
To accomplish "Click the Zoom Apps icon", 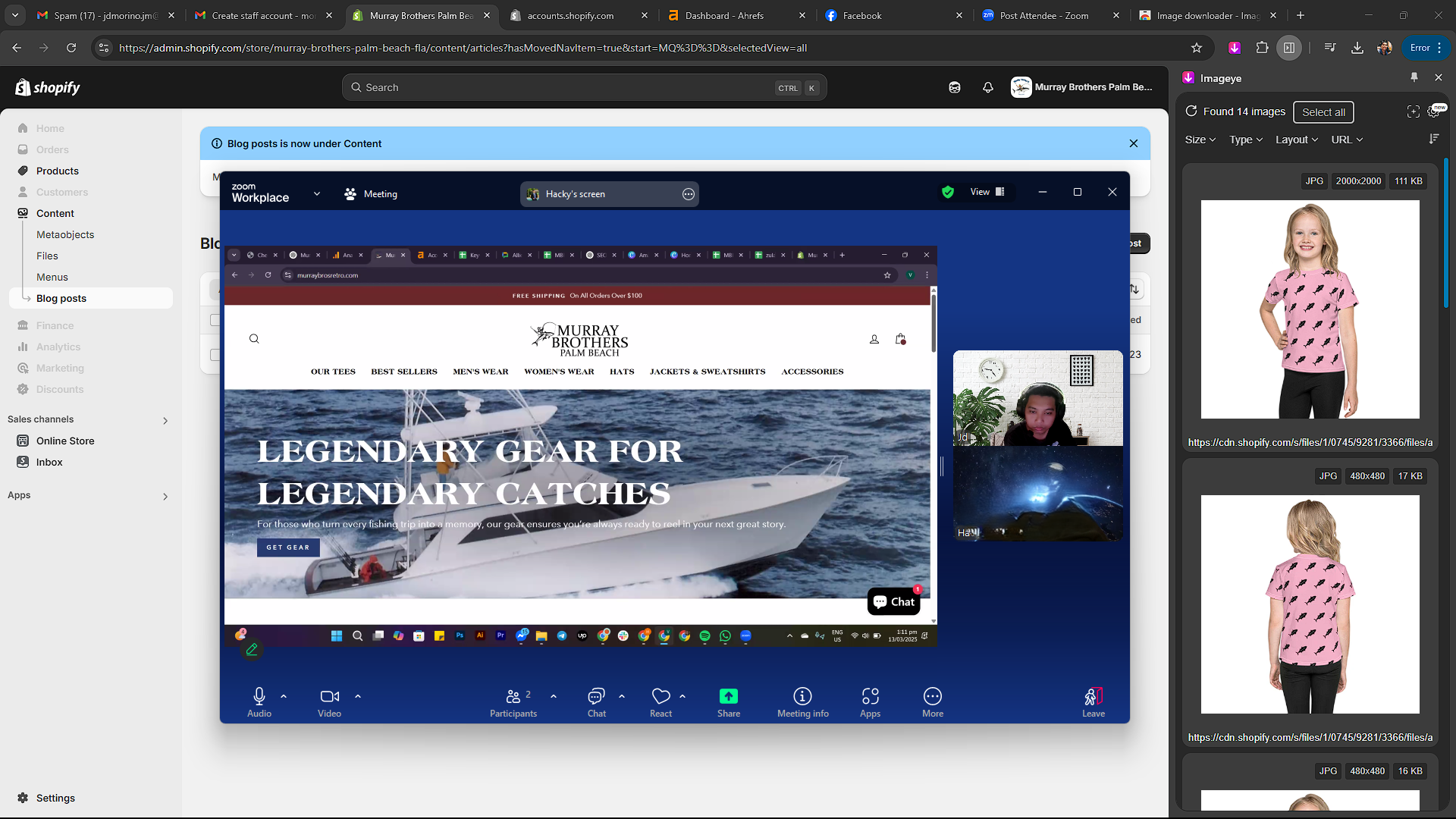I will (x=870, y=696).
